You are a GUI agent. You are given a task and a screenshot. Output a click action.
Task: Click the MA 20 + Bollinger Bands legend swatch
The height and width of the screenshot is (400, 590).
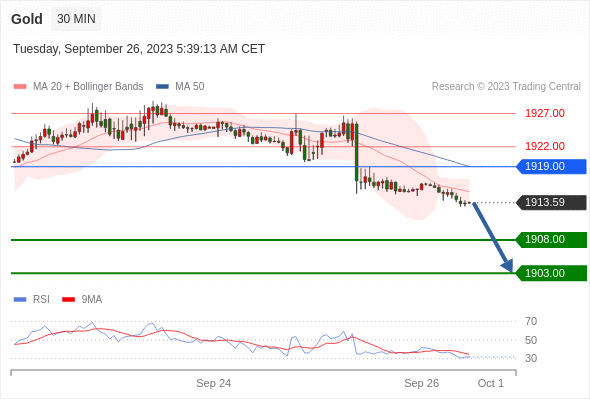click(20, 87)
